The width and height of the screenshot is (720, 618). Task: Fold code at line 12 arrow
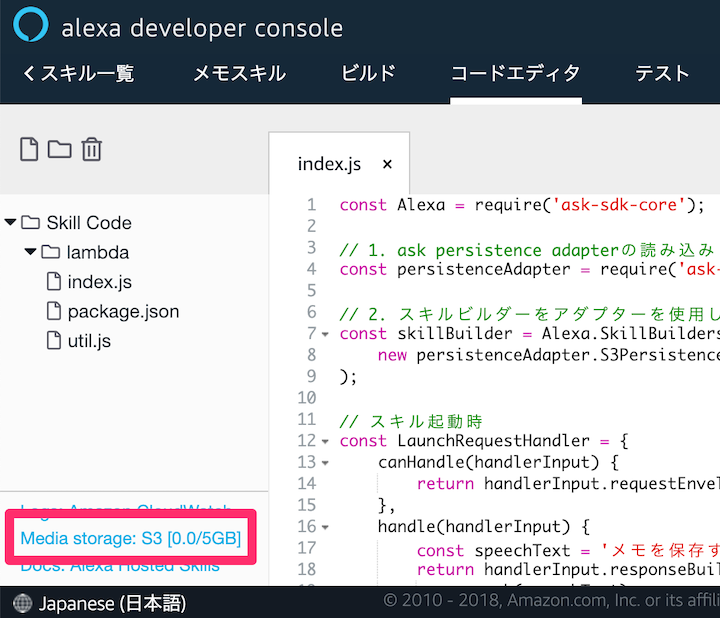tap(325, 442)
